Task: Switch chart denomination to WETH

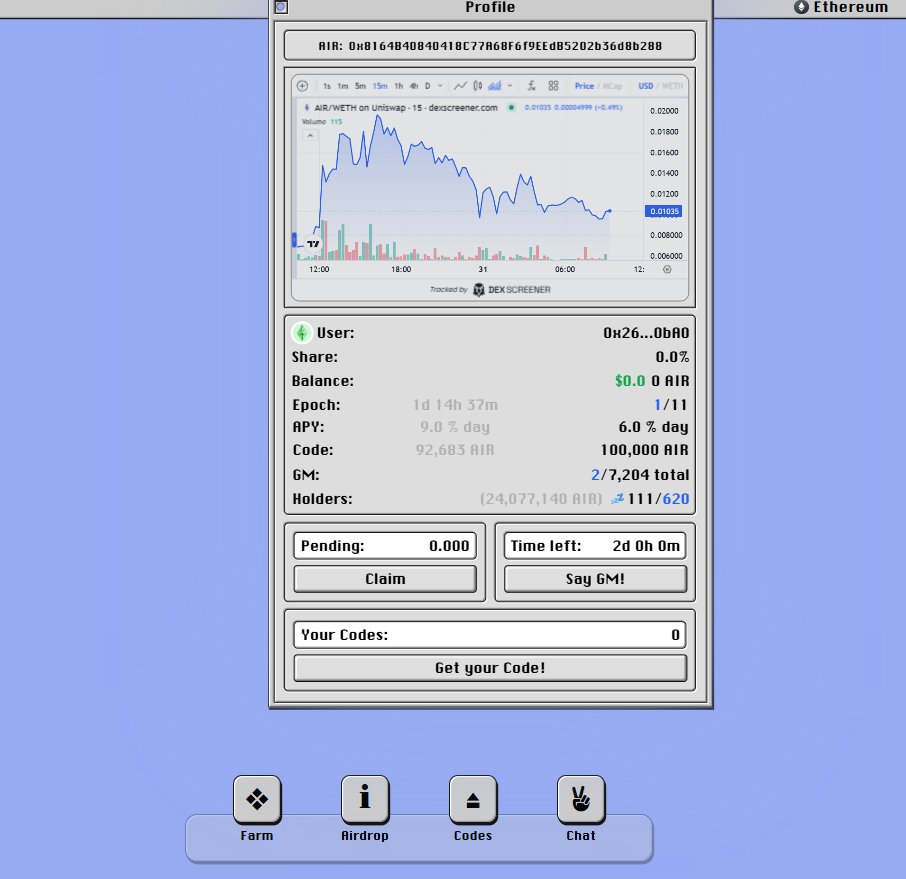Action: pyautogui.click(x=672, y=86)
